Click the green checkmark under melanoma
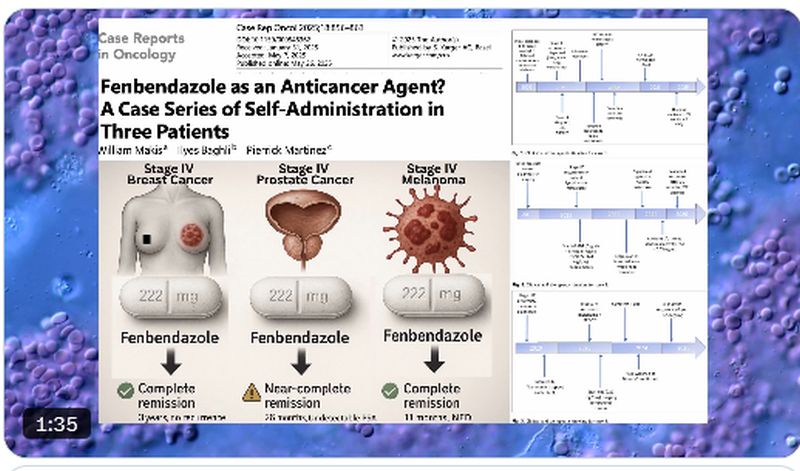 [392, 390]
